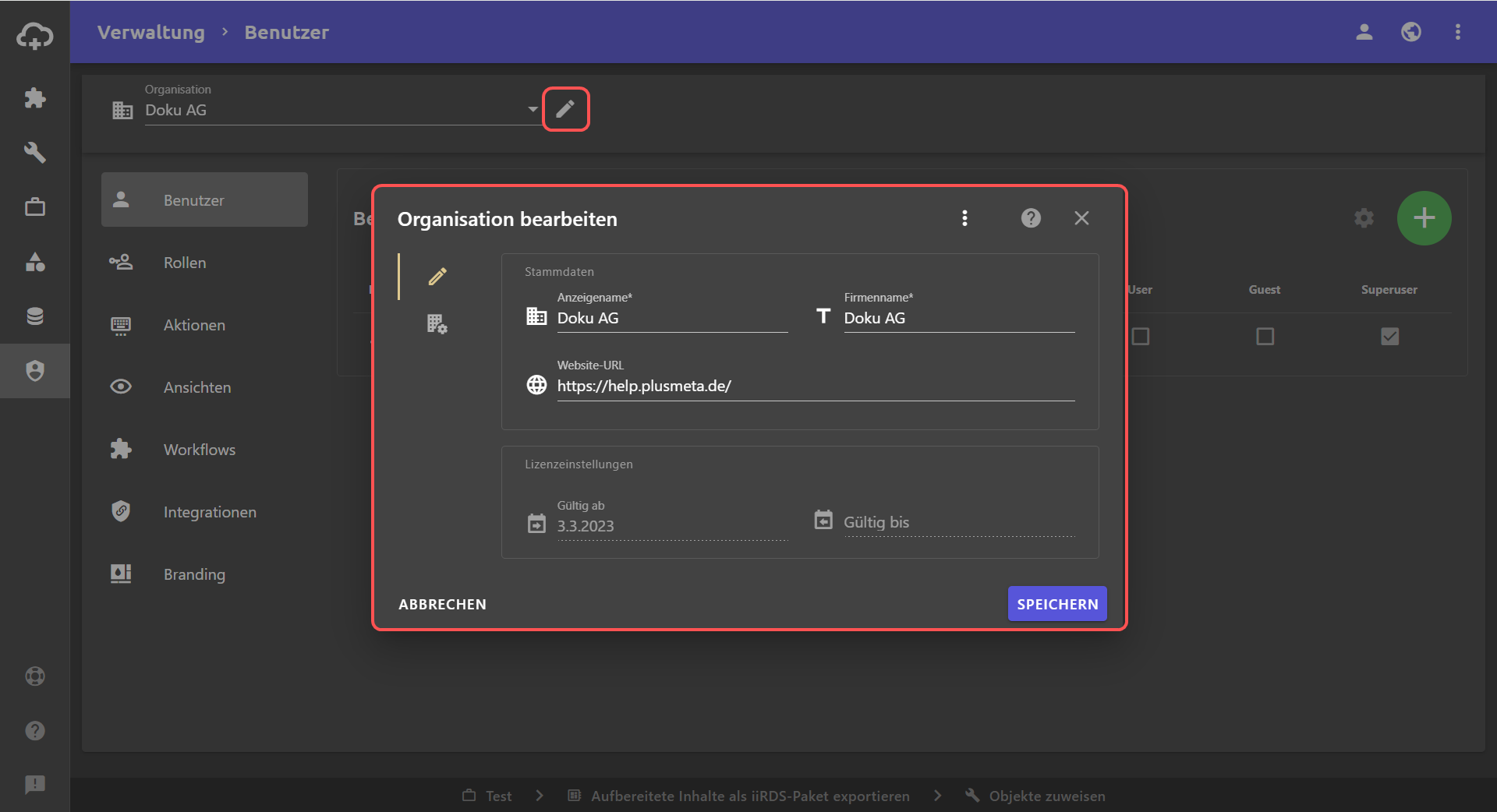1497x812 pixels.
Task: Click the SPEICHERN button
Action: point(1056,604)
